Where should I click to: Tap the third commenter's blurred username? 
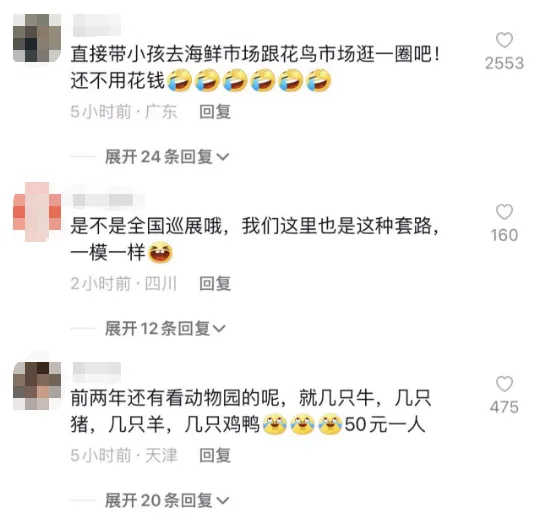pos(97,372)
